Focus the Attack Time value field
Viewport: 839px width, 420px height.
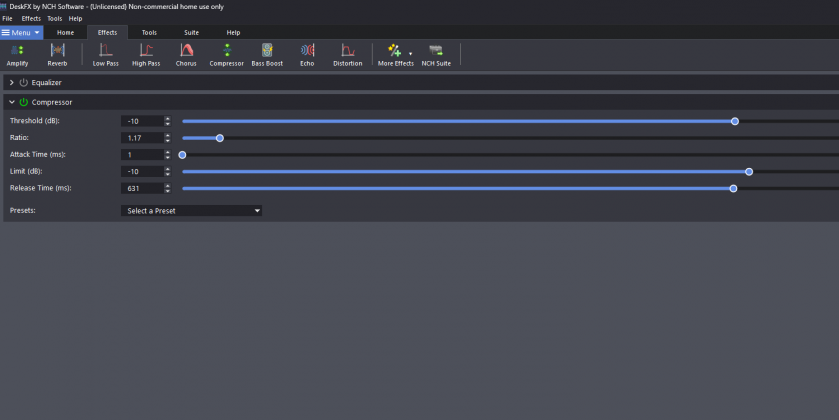tap(142, 155)
